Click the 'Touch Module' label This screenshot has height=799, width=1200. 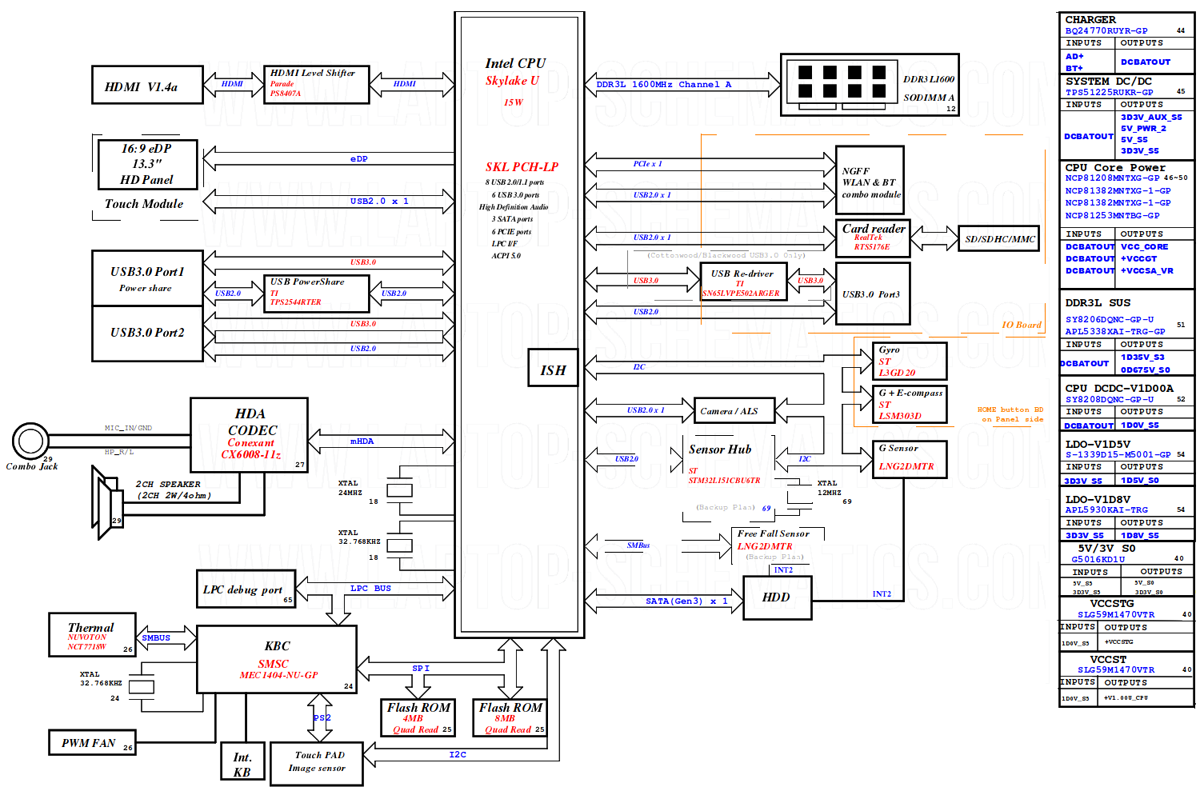pyautogui.click(x=145, y=204)
